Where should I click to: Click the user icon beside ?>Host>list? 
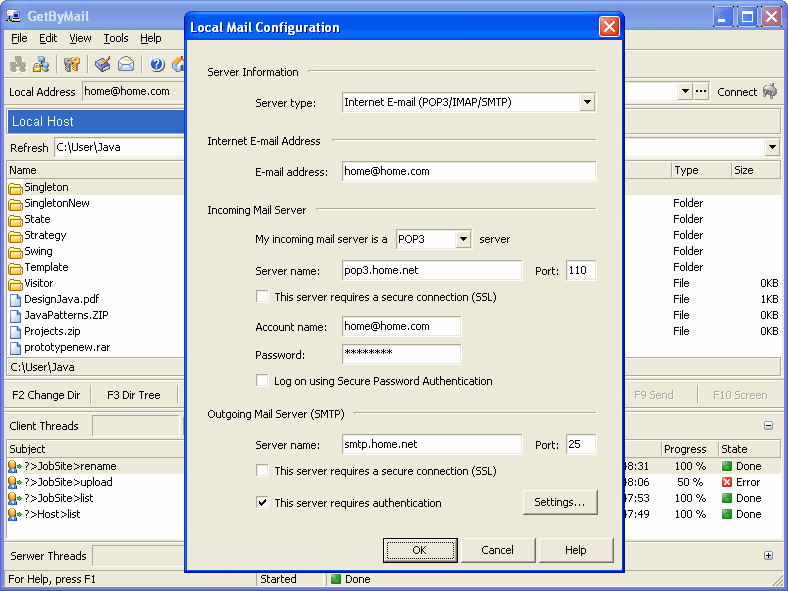coord(15,515)
